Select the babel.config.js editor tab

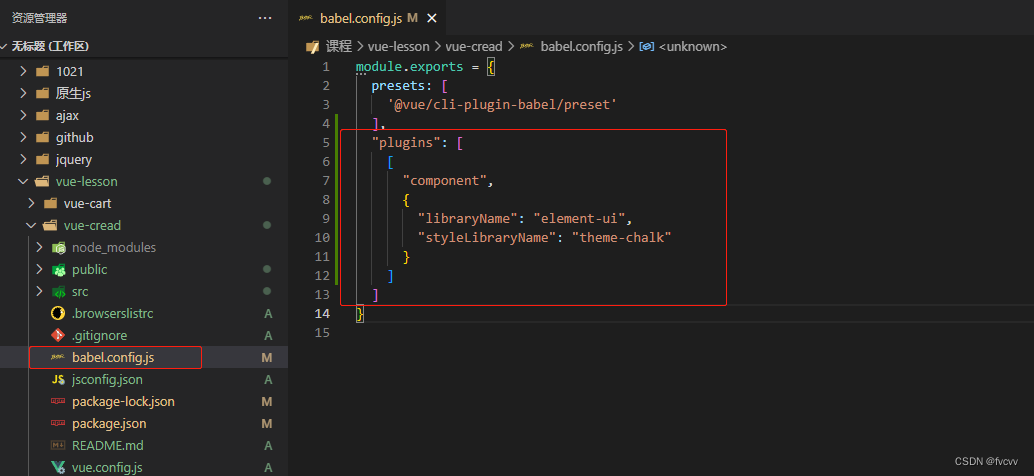coord(367,18)
